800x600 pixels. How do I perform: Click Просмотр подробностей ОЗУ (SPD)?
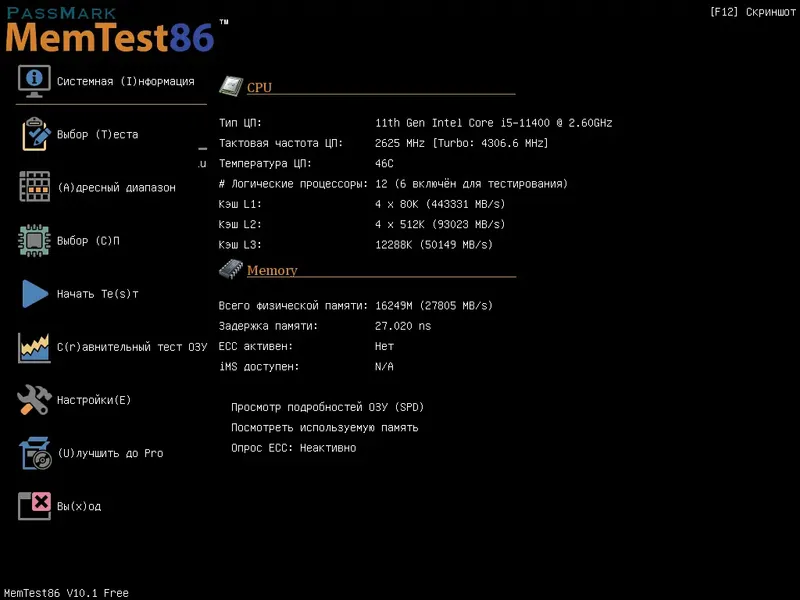coord(328,407)
